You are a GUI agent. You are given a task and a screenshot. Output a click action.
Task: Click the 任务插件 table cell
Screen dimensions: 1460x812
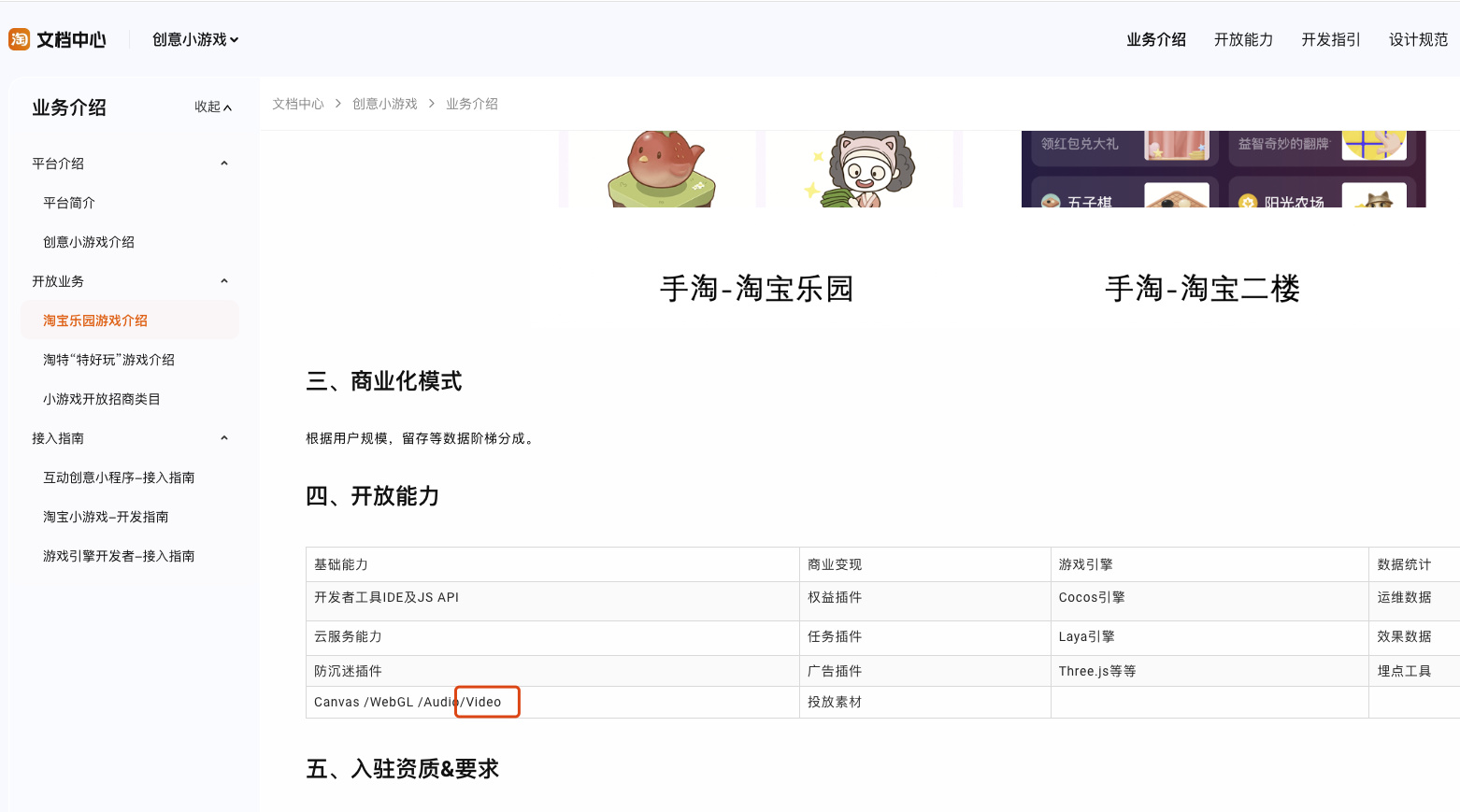coord(925,638)
